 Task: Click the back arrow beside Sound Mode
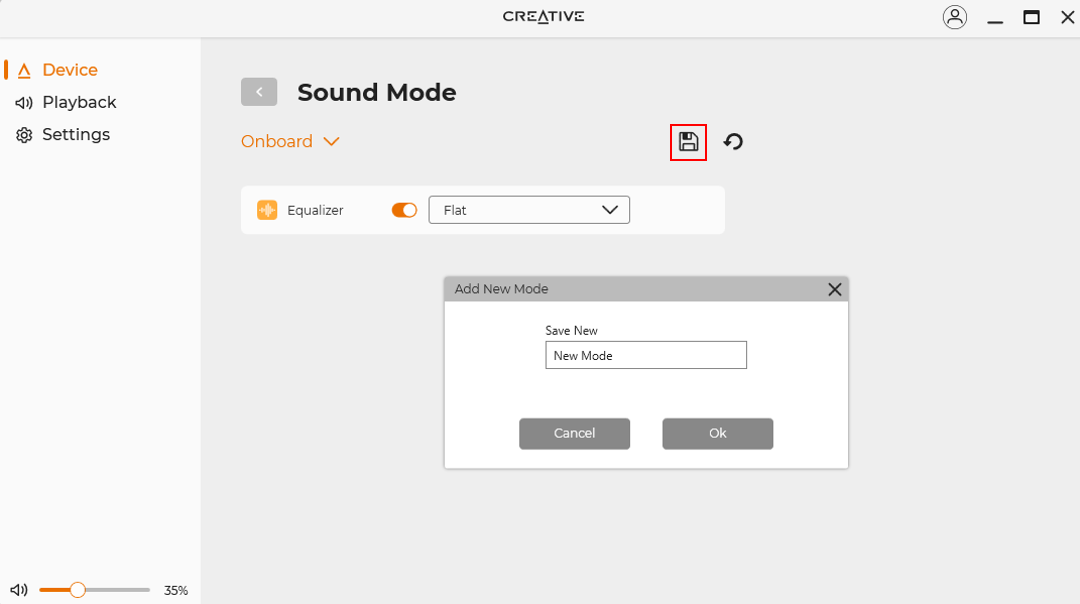click(x=259, y=92)
